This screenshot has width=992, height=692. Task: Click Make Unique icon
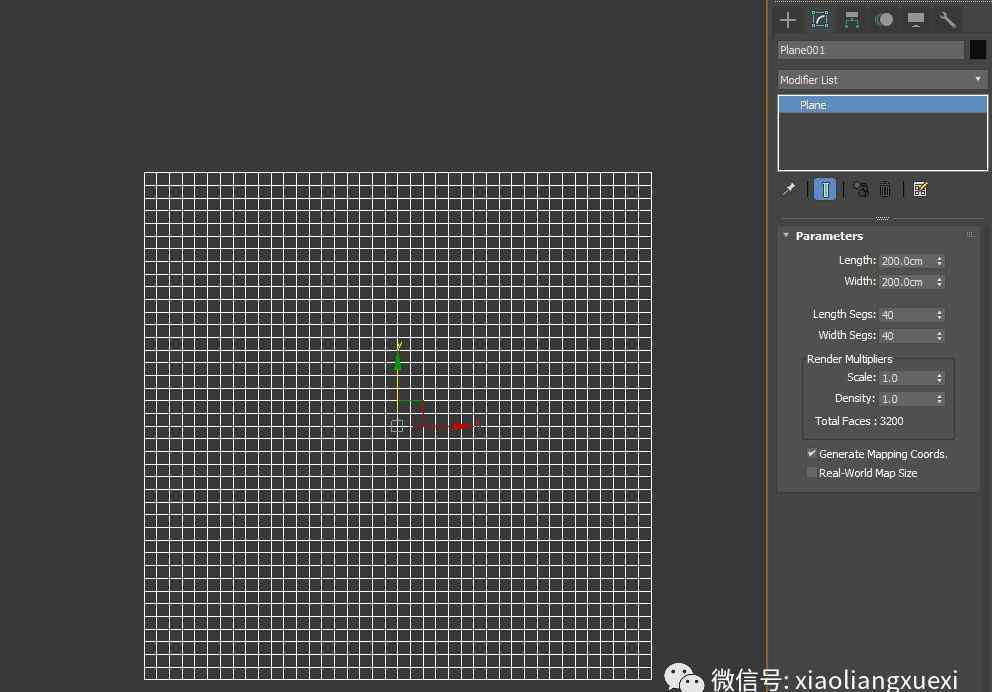(860, 189)
